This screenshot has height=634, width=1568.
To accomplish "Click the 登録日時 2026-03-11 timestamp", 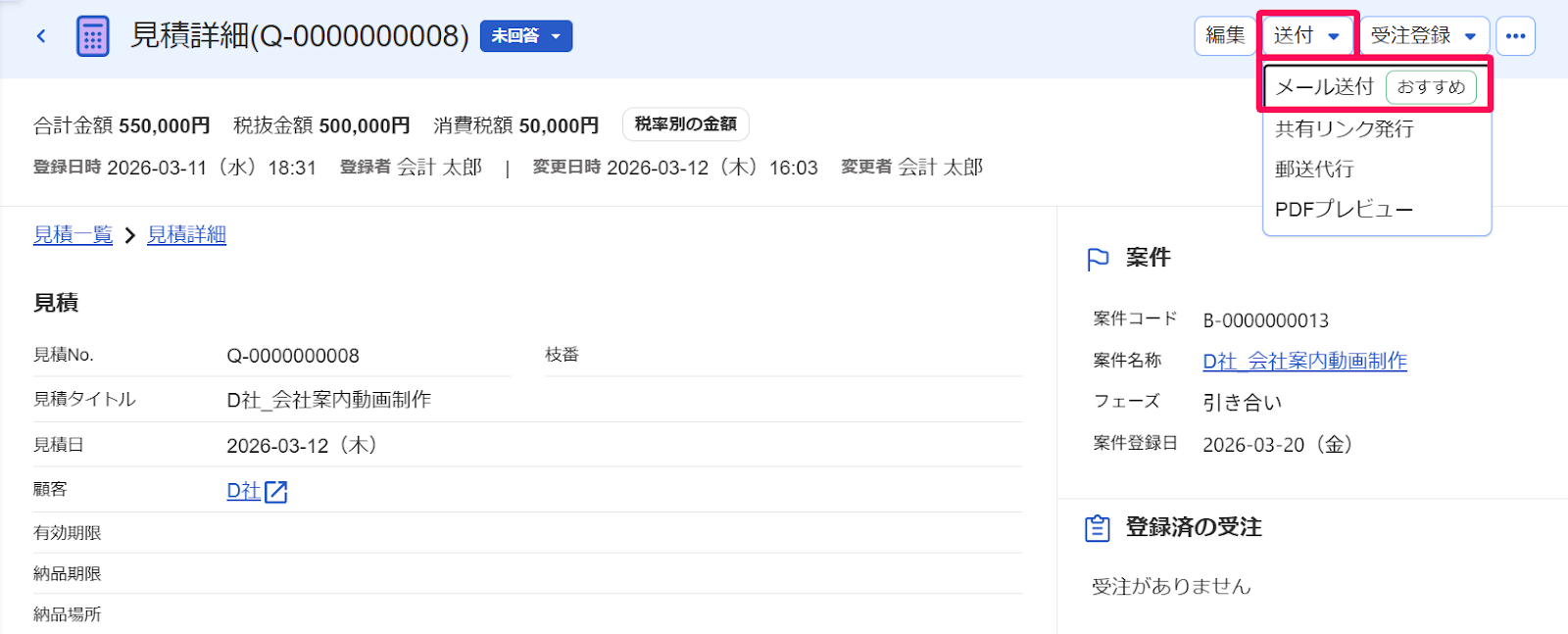I will (x=174, y=168).
